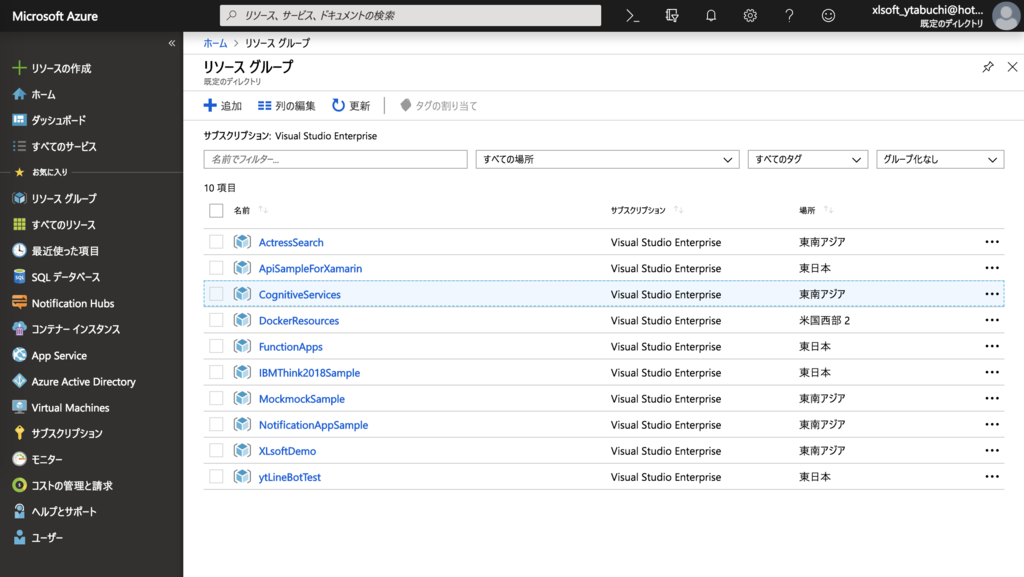Check the CognitiveServices row checkbox
The image size is (1024, 577).
click(216, 294)
